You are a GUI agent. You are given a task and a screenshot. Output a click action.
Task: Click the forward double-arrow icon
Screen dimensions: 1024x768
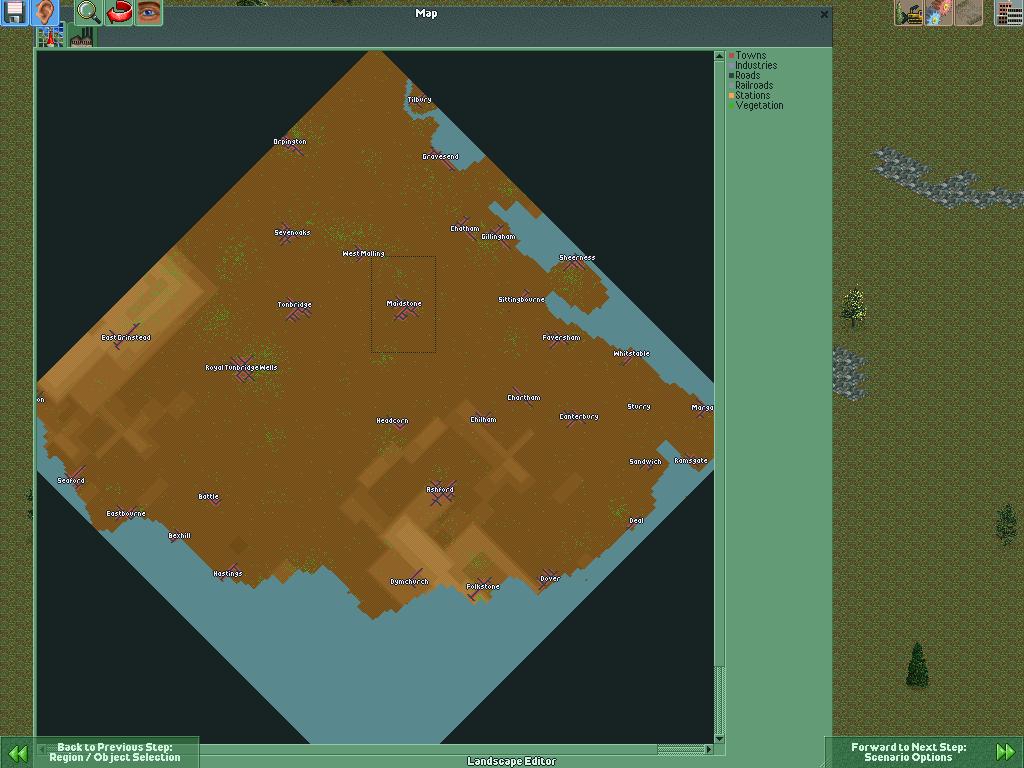point(1006,752)
